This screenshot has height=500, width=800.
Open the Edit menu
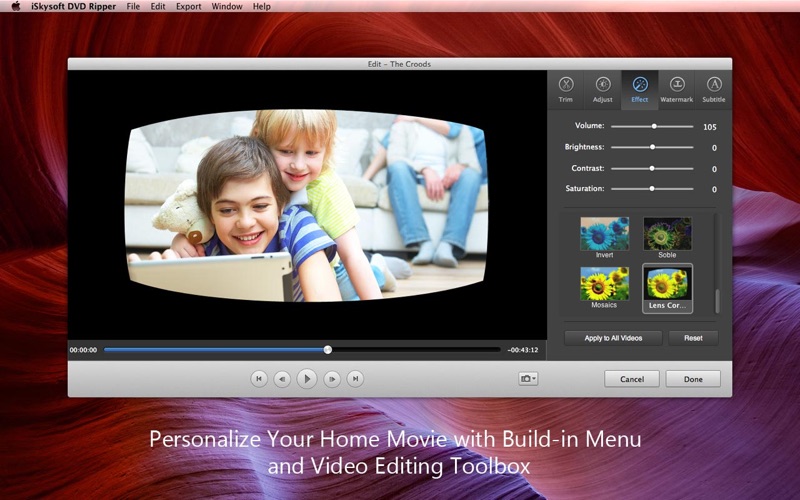tap(158, 6)
